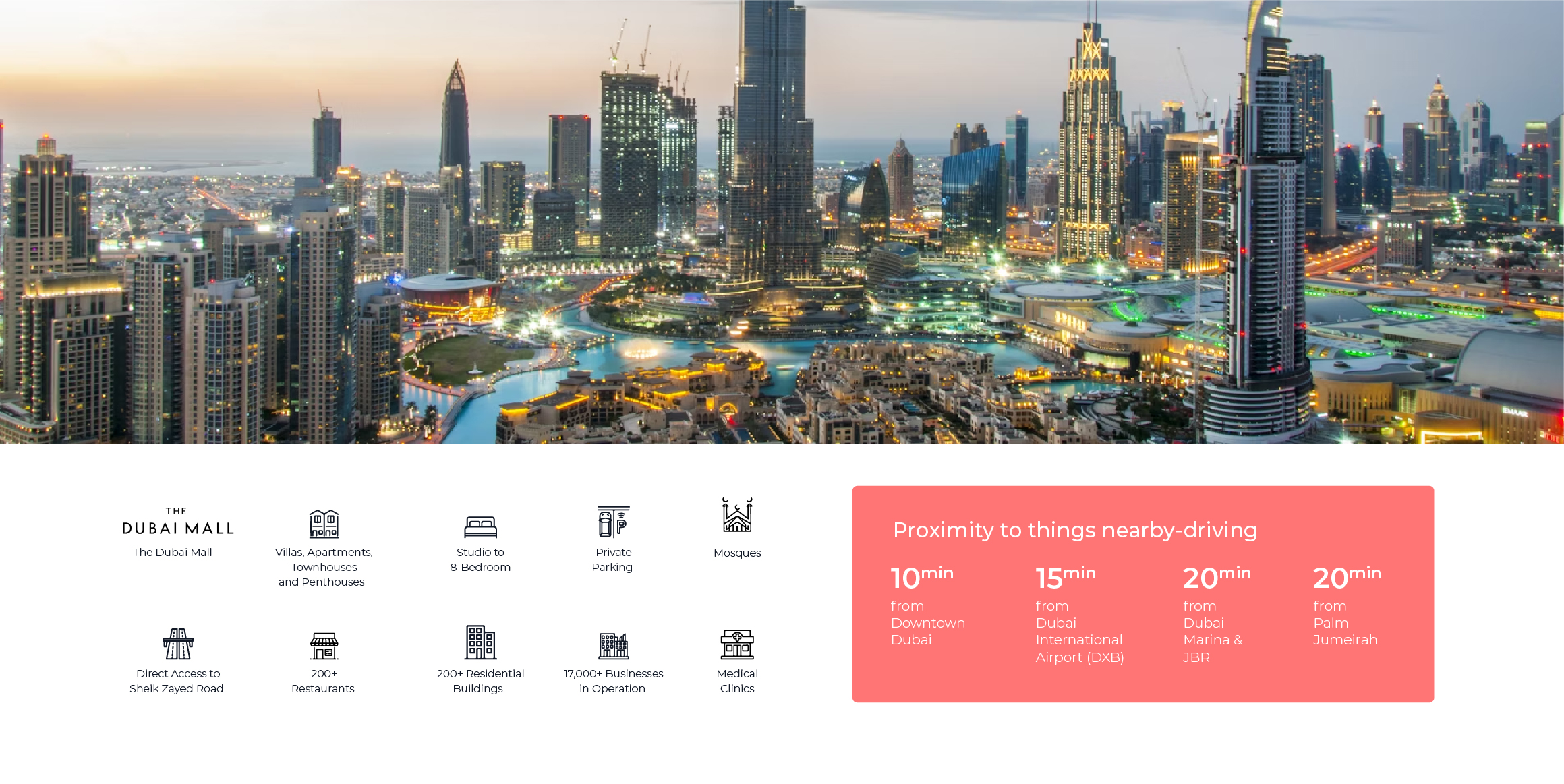Click 'from Dubai International Airport (DXB)' text
1564x784 pixels.
pyautogui.click(x=1080, y=632)
